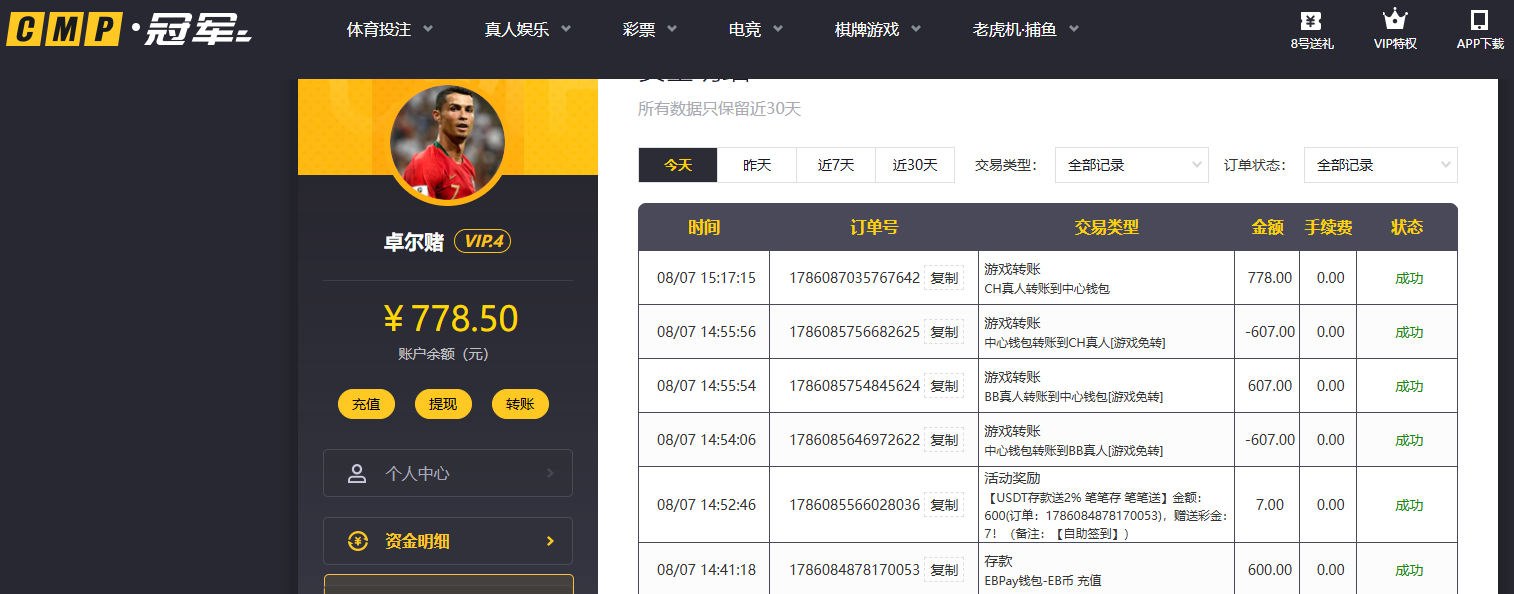Click timestamp 08/07 14:55:56

(x=706, y=332)
